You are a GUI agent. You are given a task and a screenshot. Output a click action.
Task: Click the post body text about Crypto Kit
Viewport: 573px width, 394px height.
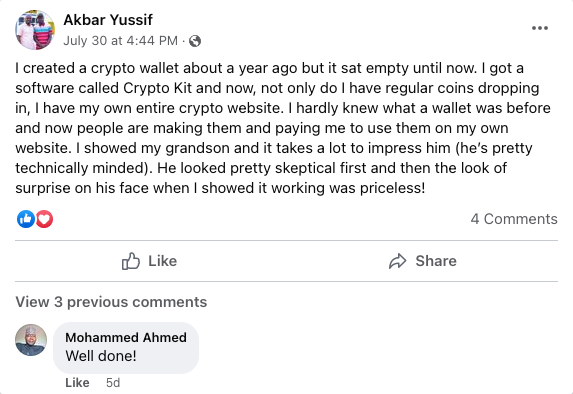pos(283,128)
